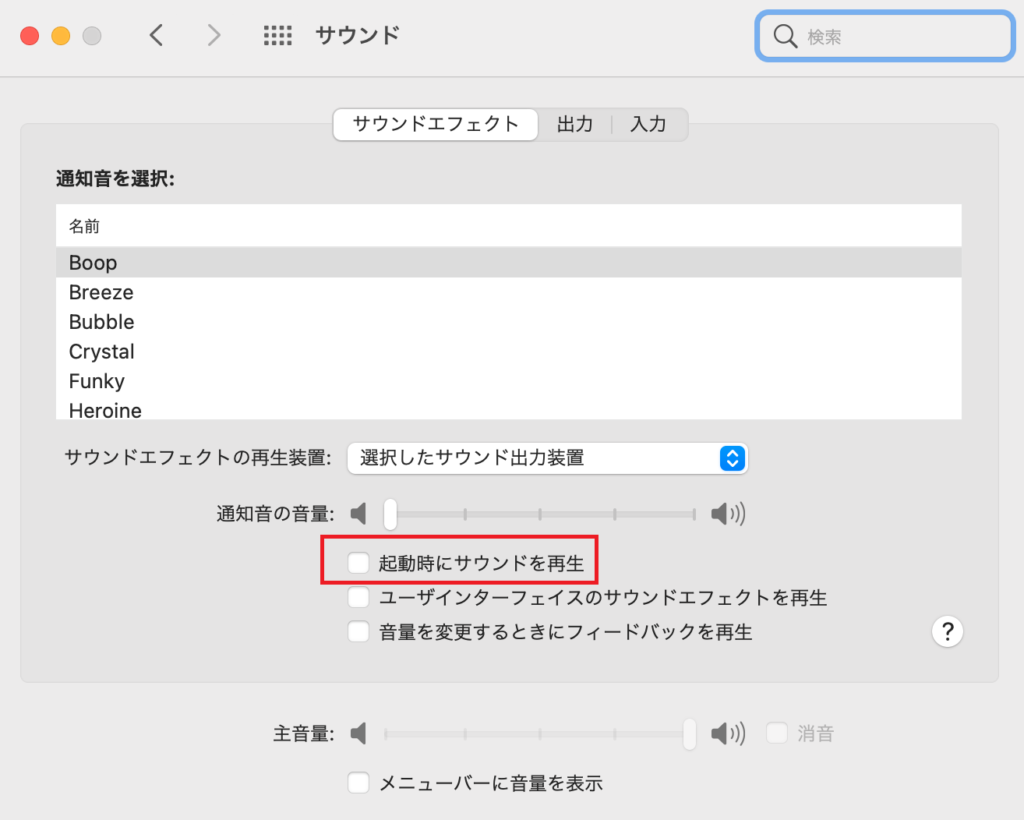Select the Funky alert sound

509,381
